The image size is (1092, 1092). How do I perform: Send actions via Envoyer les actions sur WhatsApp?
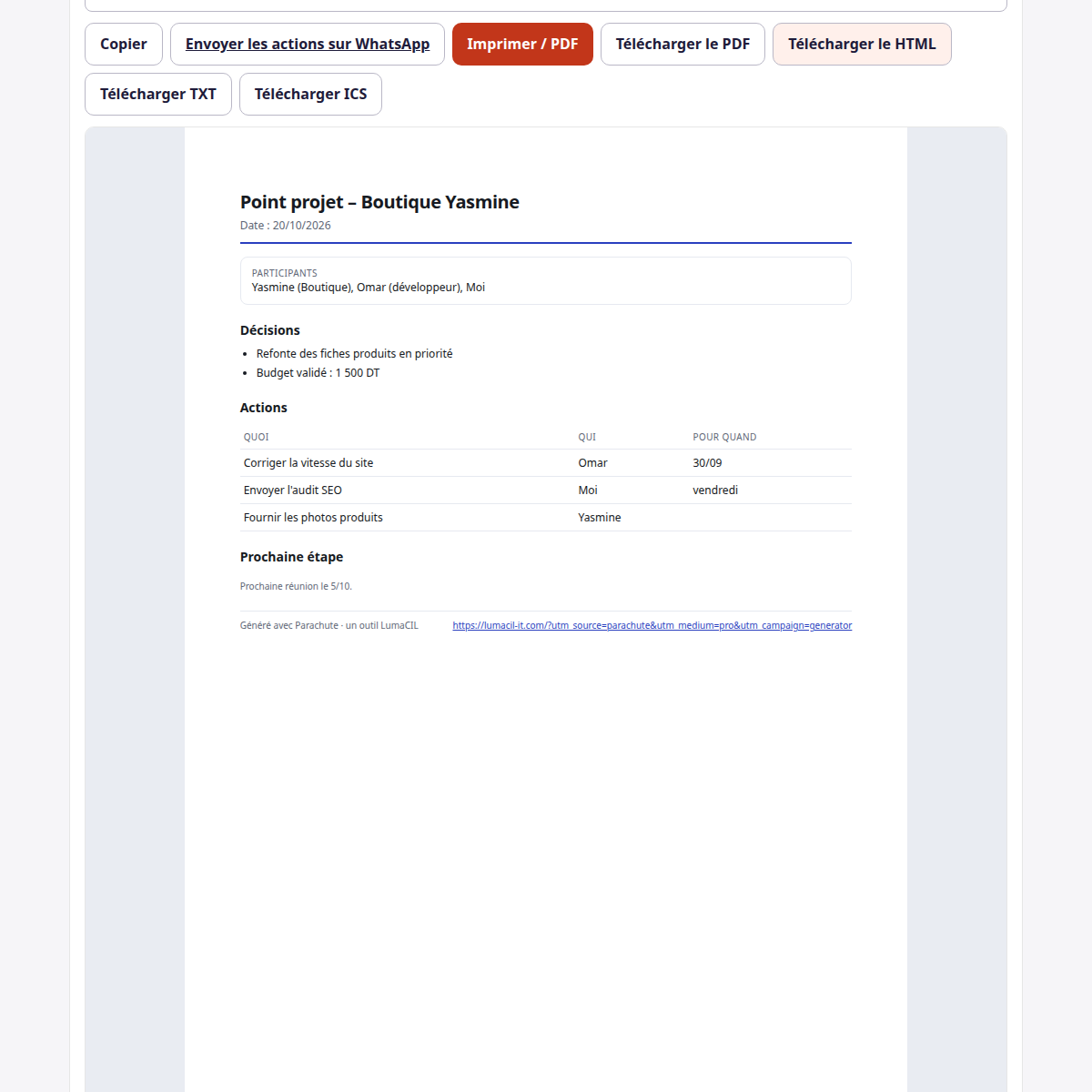coord(308,44)
